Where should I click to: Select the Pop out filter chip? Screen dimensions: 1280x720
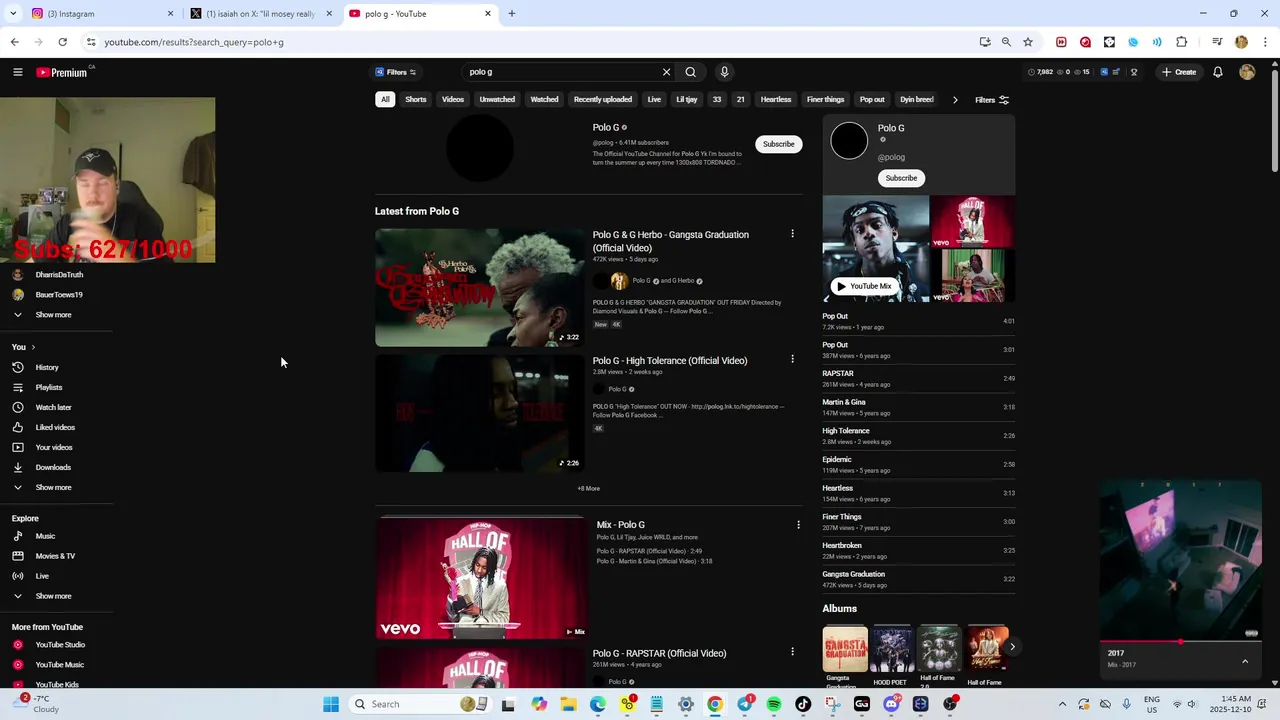pyautogui.click(x=872, y=100)
